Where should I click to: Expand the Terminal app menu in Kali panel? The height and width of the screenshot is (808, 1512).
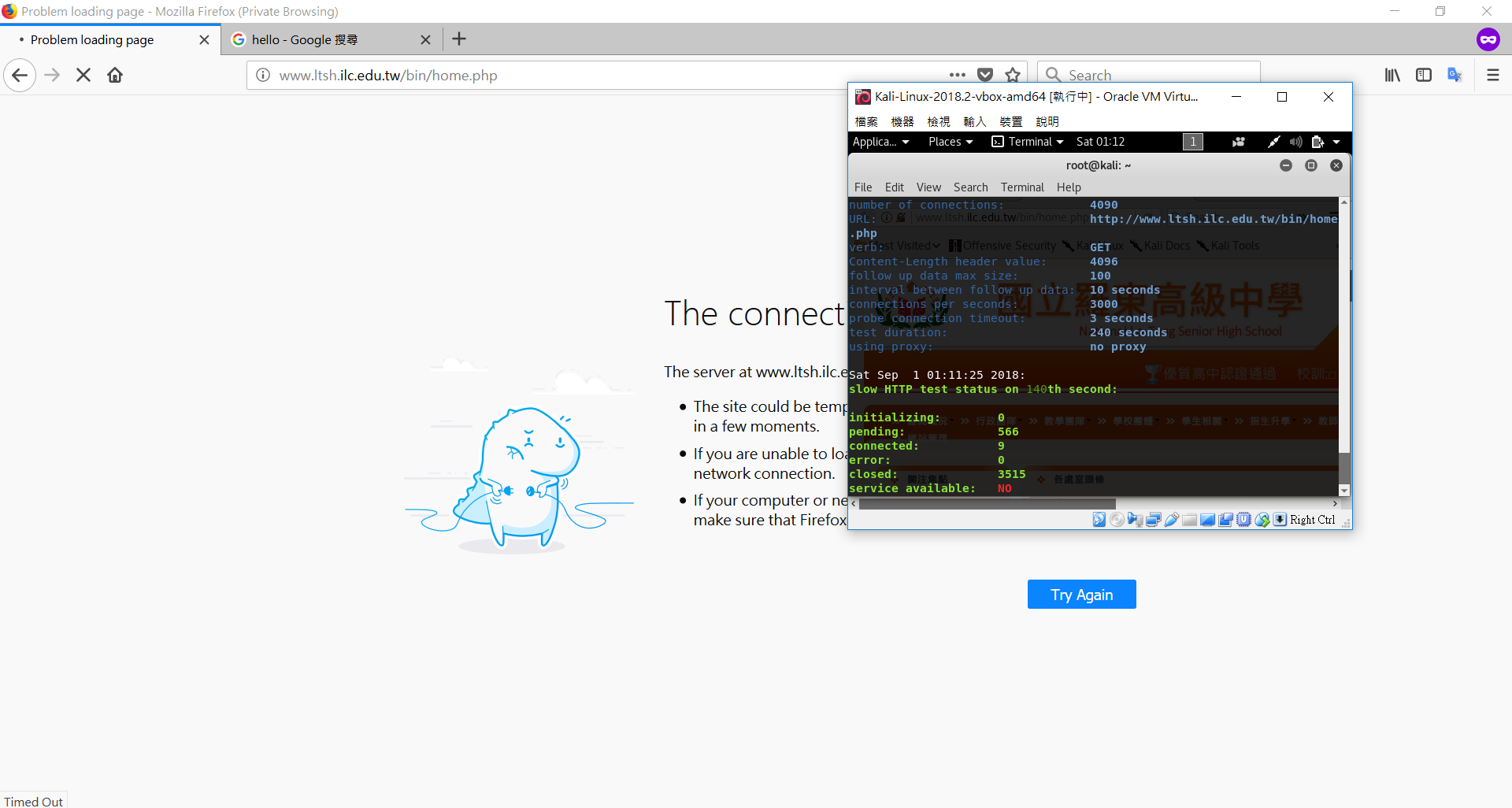pos(1028,142)
